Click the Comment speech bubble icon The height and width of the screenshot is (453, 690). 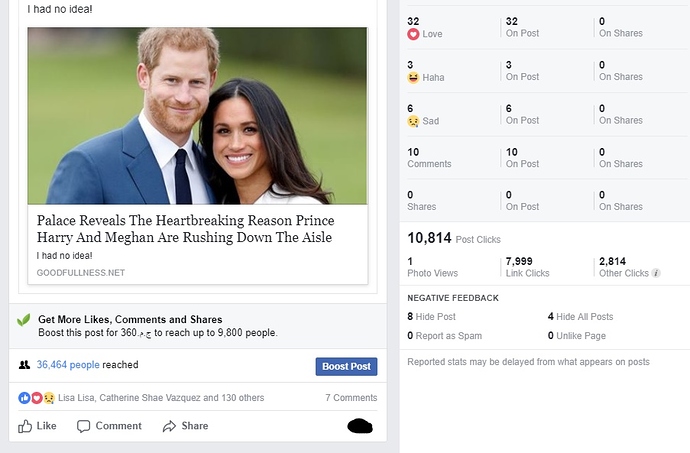point(83,426)
